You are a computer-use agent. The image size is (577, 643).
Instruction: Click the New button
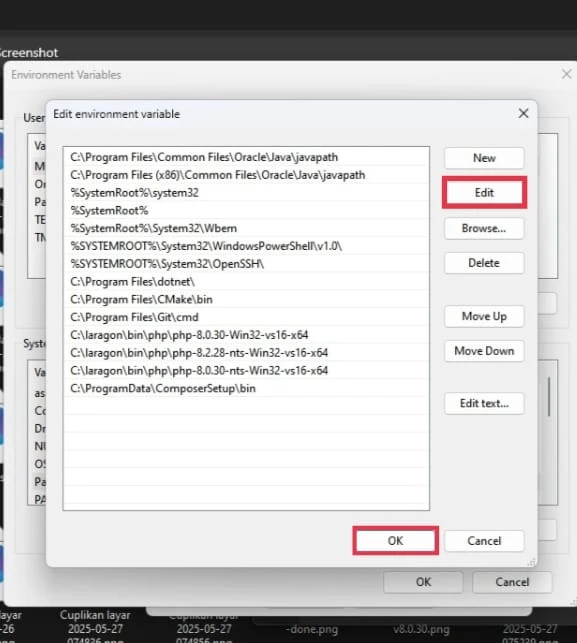tap(484, 158)
